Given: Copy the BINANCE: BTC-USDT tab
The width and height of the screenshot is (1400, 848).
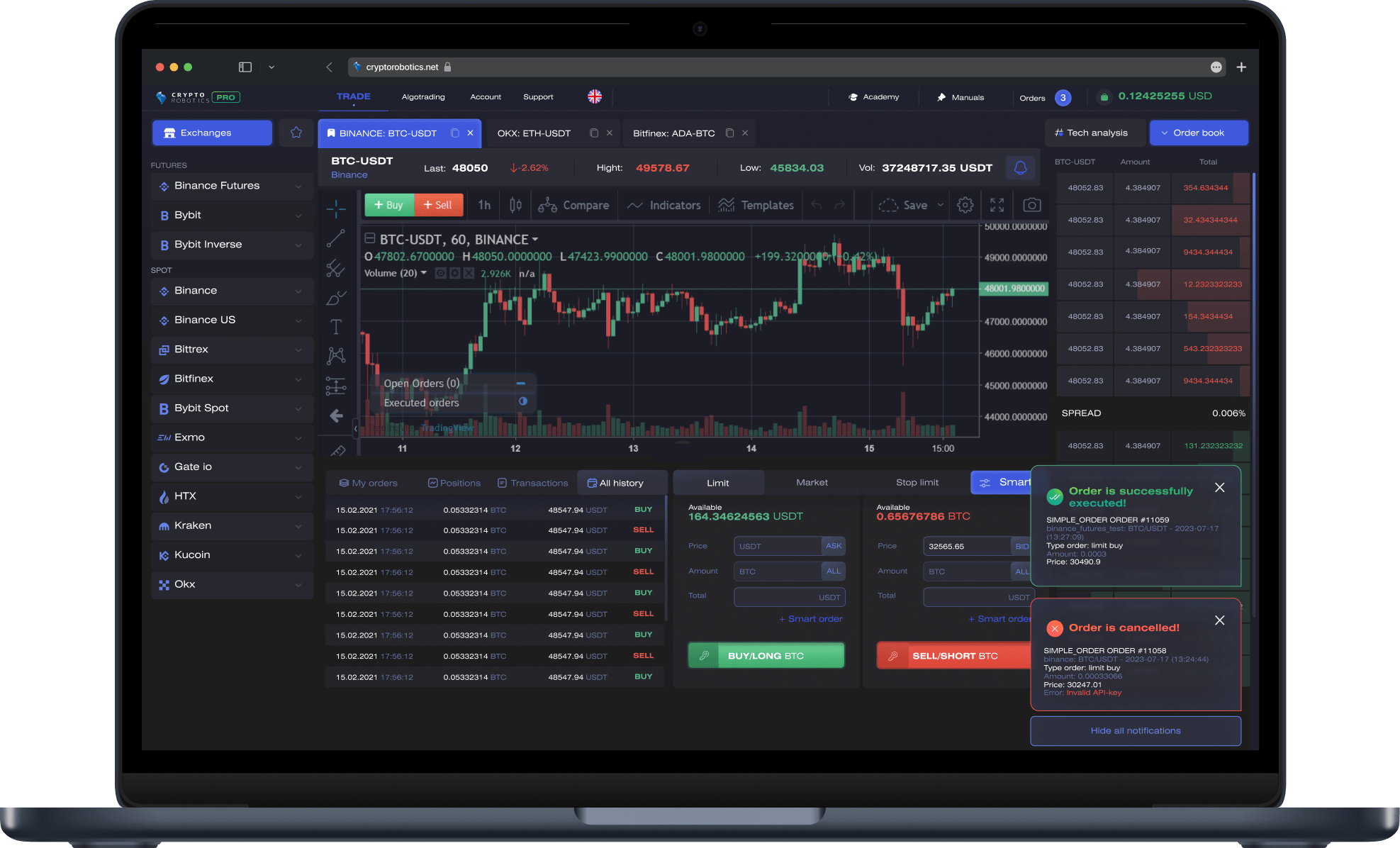Looking at the screenshot, I should coord(455,133).
